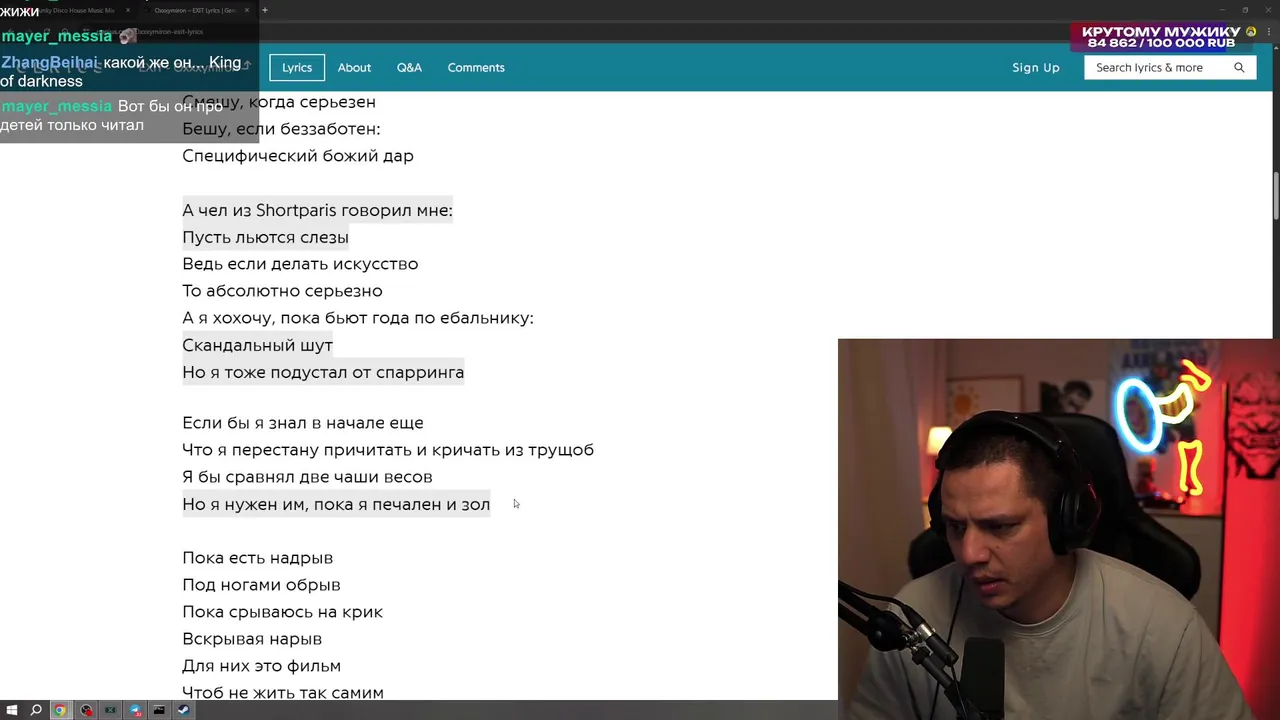This screenshot has width=1280, height=720.
Task: Click lyric line 'Если бы я знал в начале еще'
Action: pyautogui.click(x=303, y=423)
